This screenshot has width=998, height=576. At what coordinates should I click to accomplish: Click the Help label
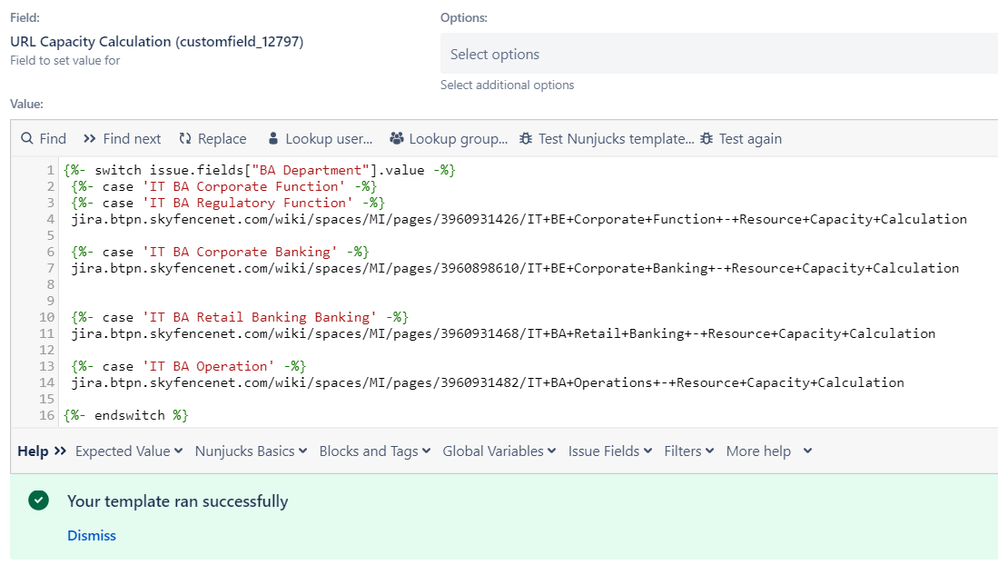pos(33,451)
